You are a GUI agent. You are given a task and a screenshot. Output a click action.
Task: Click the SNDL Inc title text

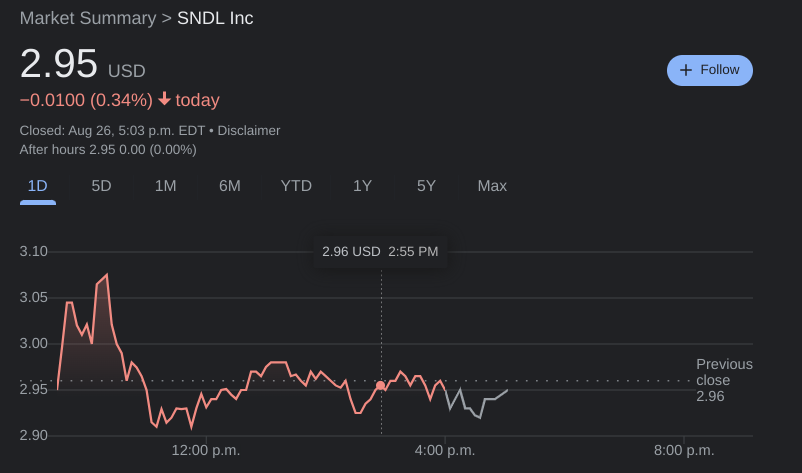215,18
